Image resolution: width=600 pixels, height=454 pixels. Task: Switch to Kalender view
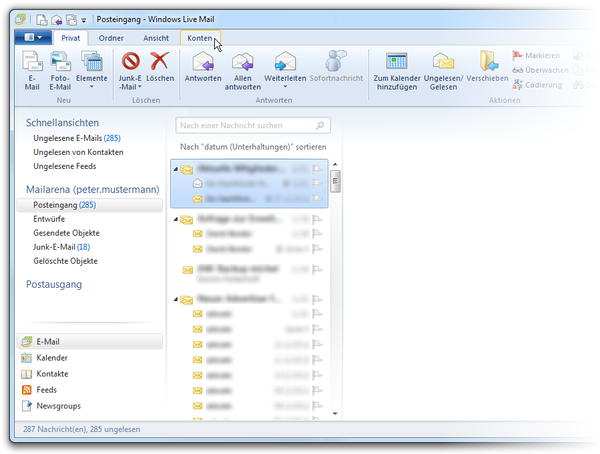45,358
